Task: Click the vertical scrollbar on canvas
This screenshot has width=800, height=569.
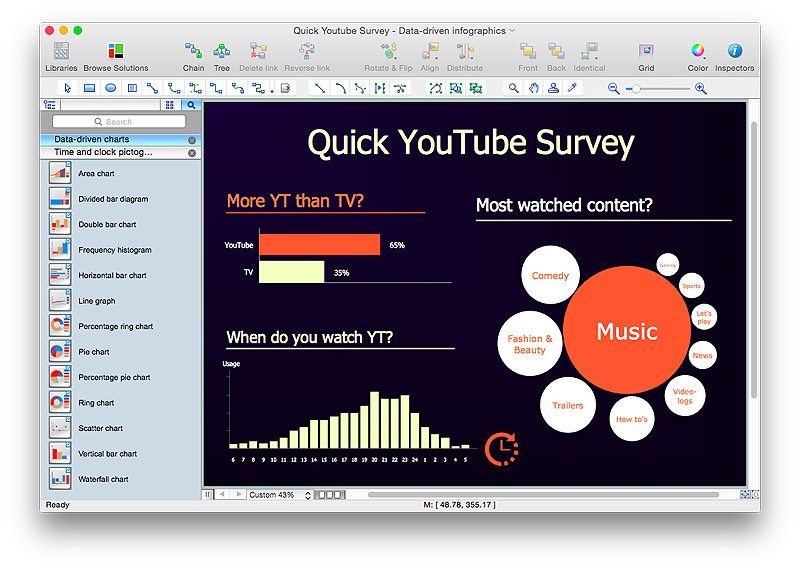Action: (754, 260)
